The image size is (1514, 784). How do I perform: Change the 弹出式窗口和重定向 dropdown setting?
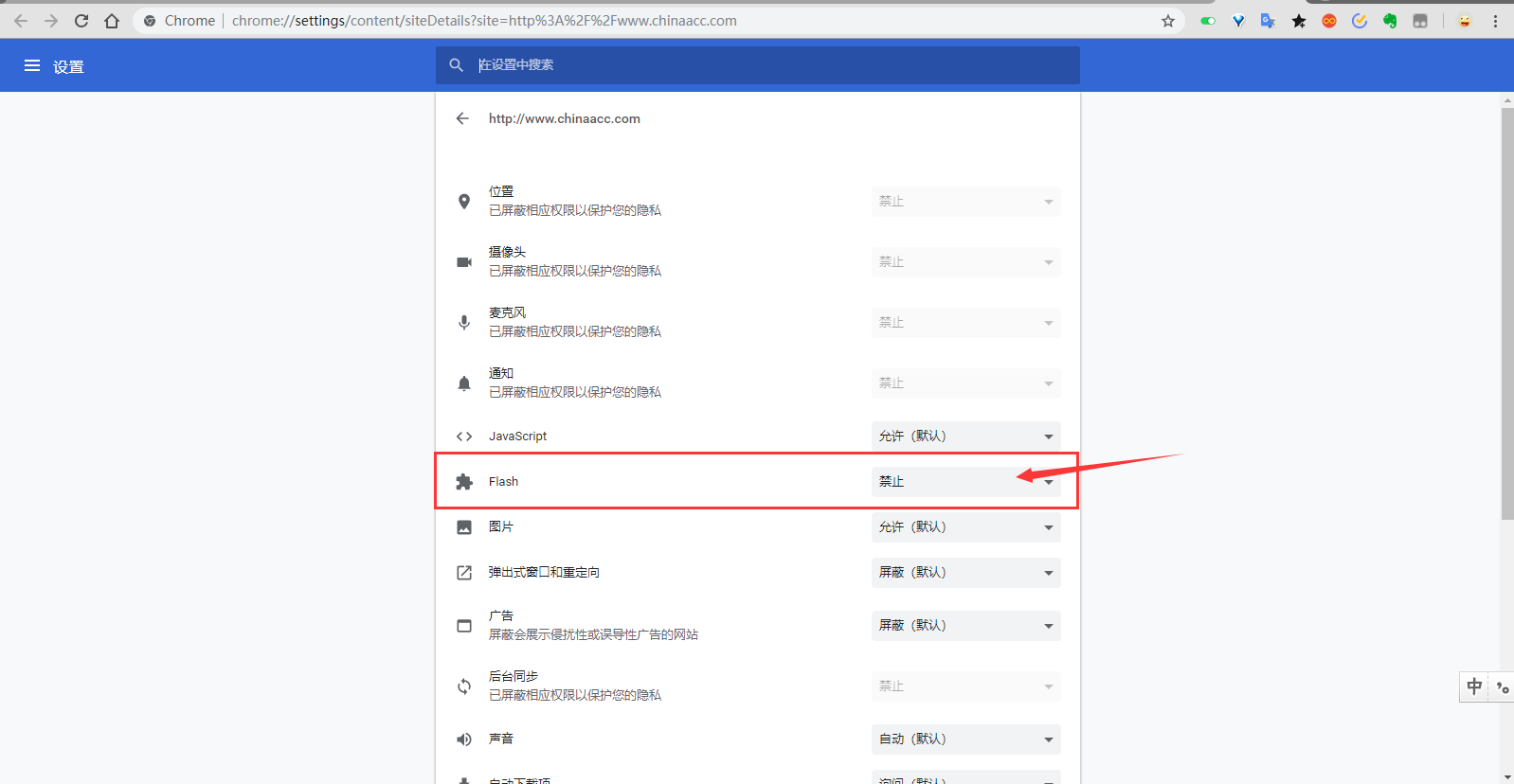pyautogui.click(x=965, y=573)
